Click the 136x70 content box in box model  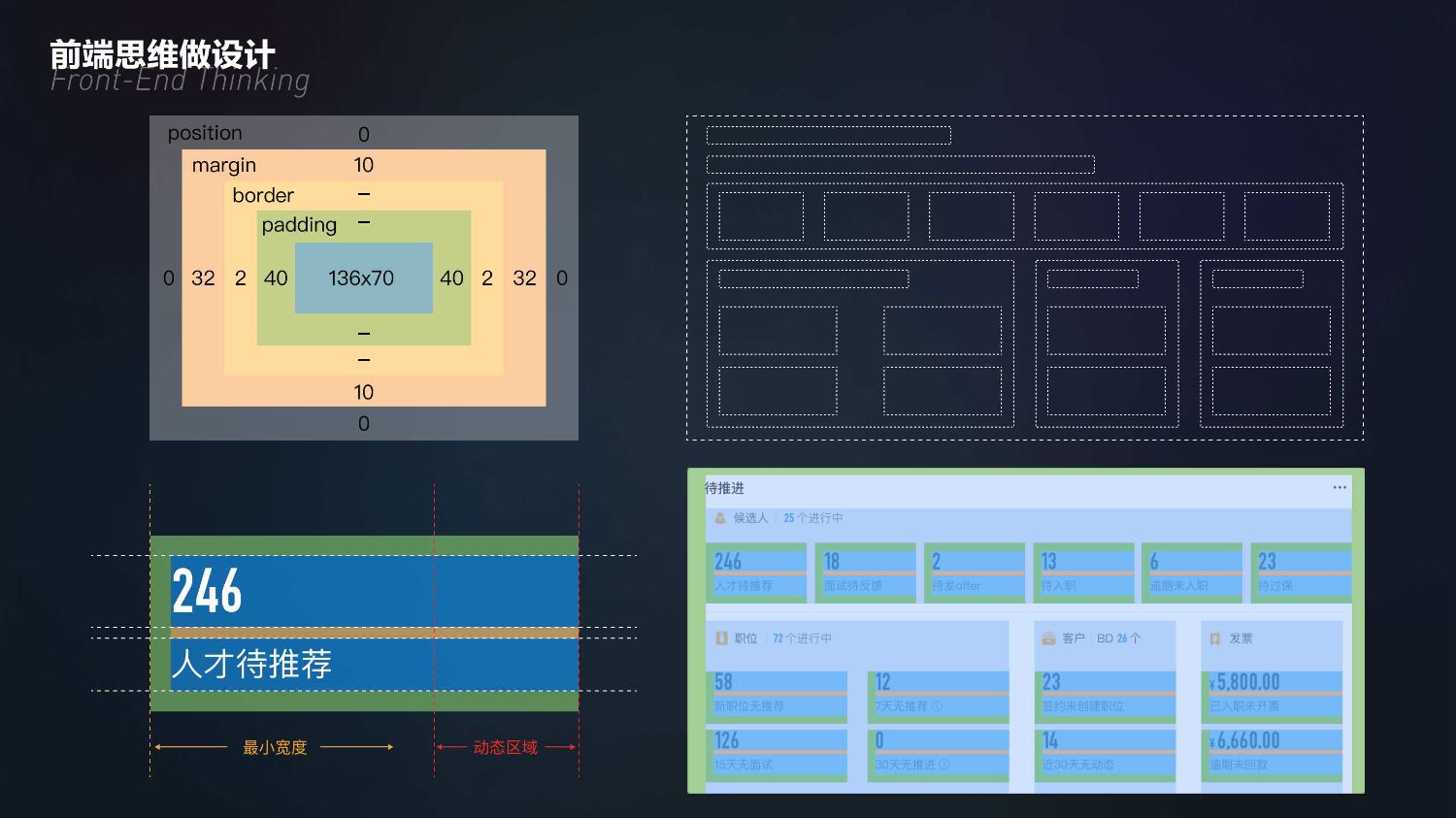(363, 278)
